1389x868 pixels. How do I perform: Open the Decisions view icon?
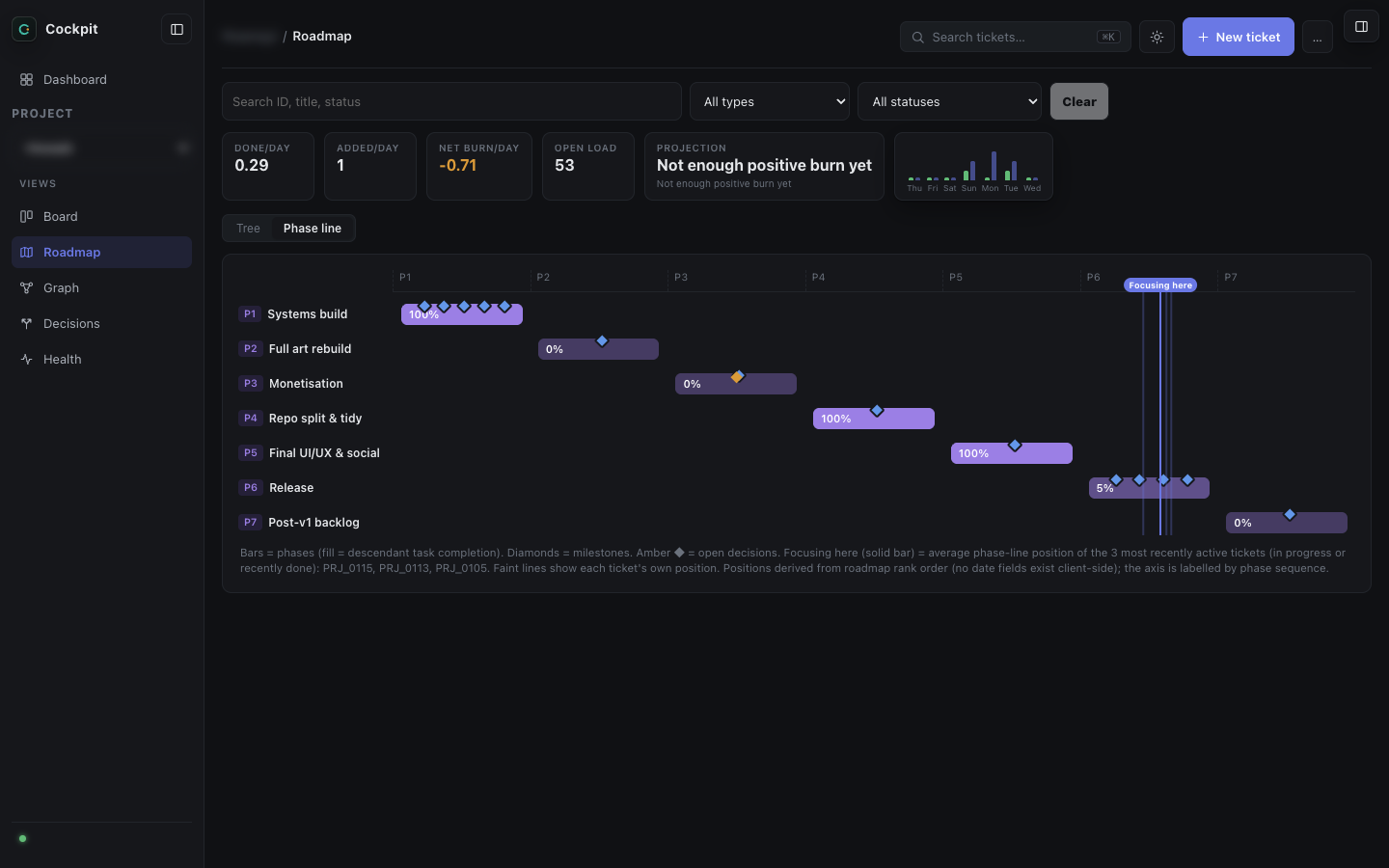26,323
